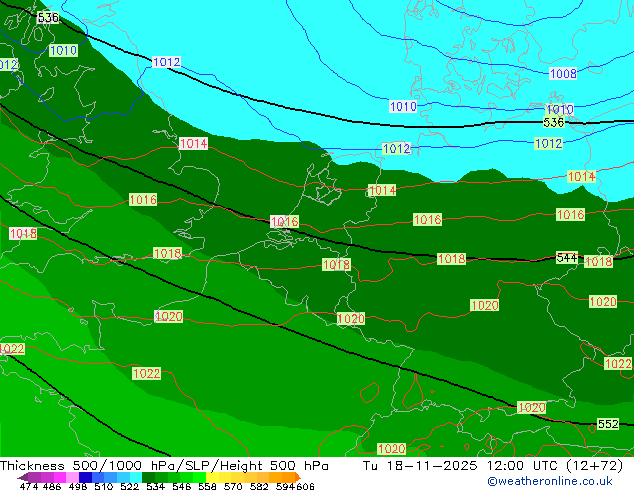Select the legend value 546
634x490 pixels.
click(x=182, y=486)
